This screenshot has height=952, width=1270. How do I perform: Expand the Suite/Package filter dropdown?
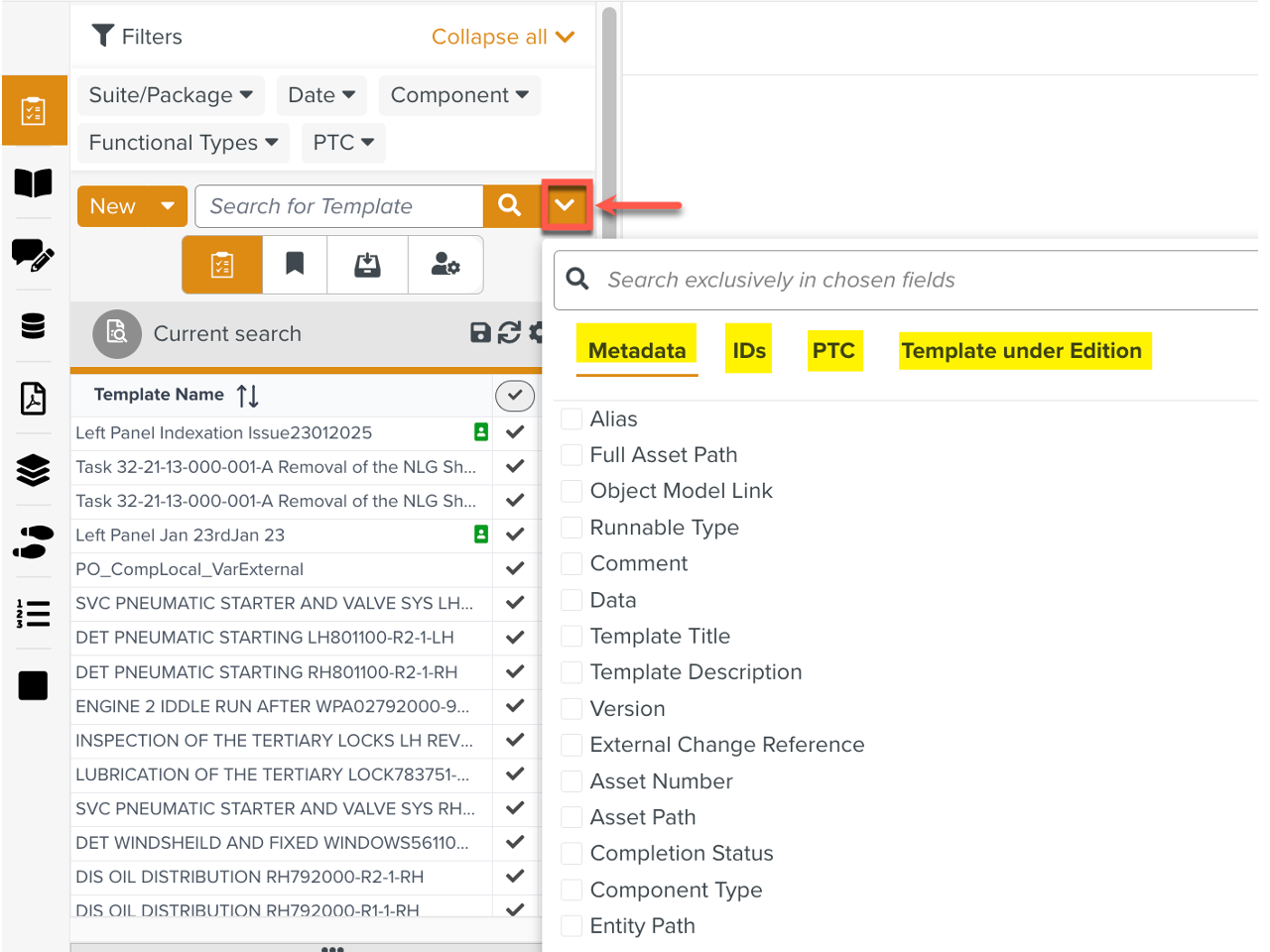pyautogui.click(x=171, y=95)
